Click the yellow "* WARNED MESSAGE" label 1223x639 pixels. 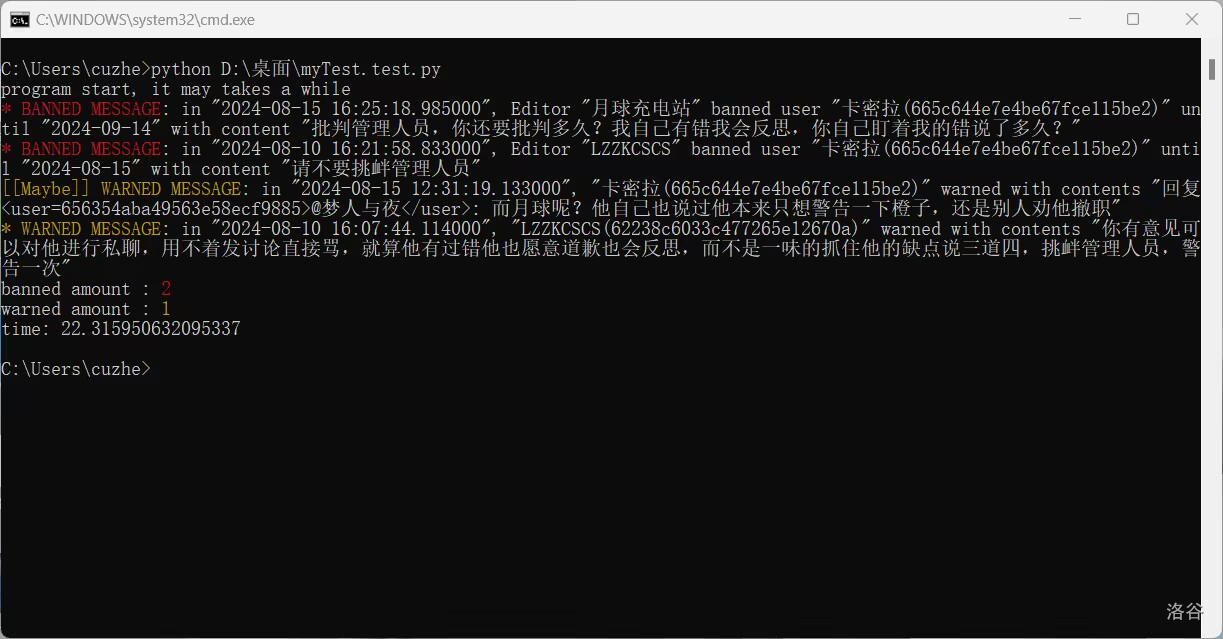(81, 229)
